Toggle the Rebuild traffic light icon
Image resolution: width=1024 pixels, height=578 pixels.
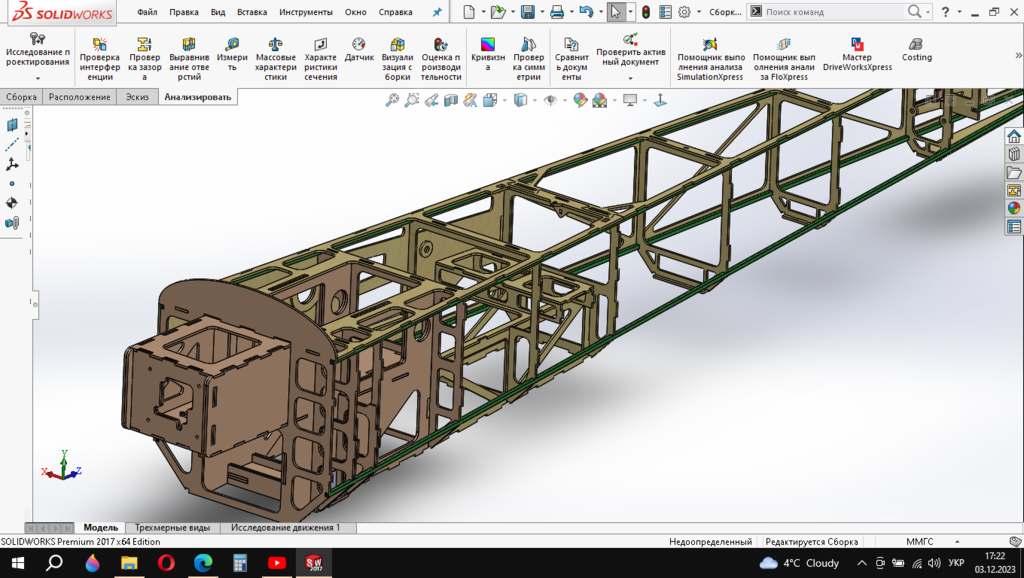coord(646,12)
